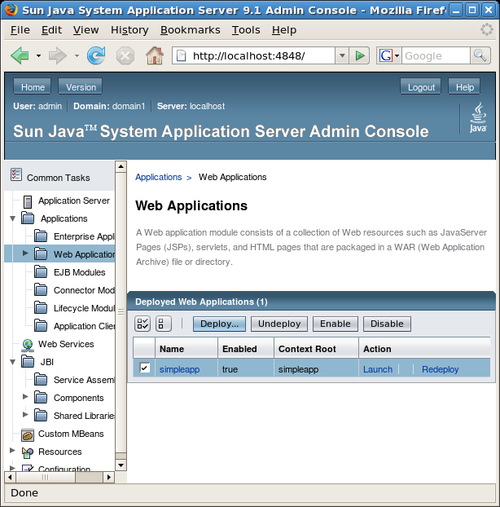The width and height of the screenshot is (500, 507).
Task: Open the File menu
Action: click(20, 30)
